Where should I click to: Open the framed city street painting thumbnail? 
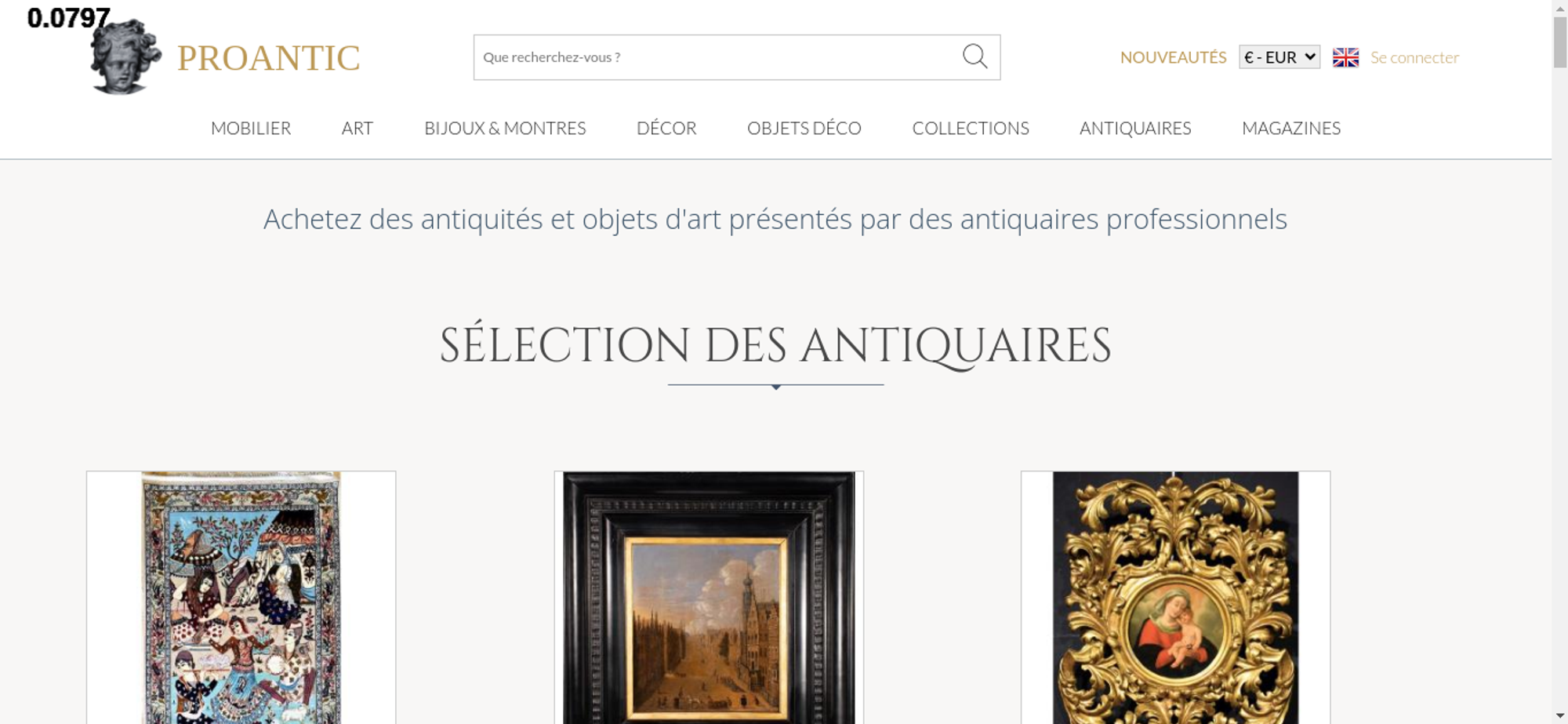click(709, 598)
